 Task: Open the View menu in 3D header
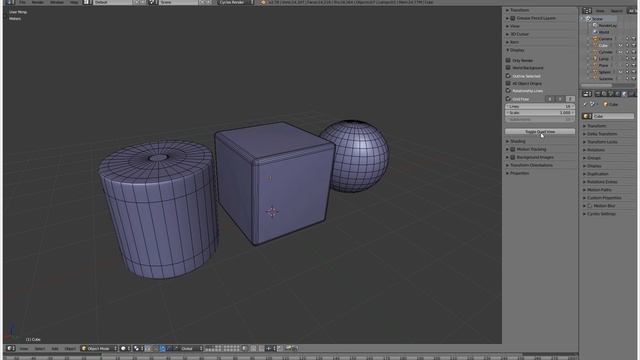(24, 349)
